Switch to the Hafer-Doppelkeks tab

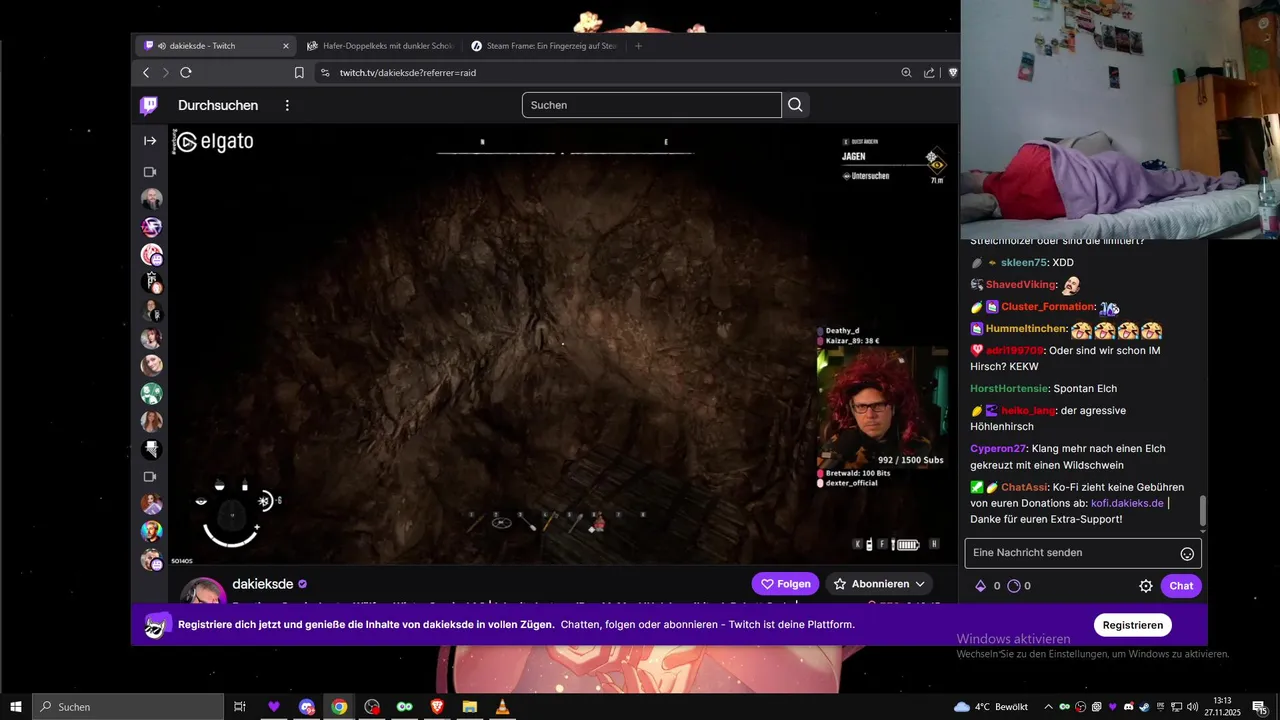pyautogui.click(x=382, y=46)
